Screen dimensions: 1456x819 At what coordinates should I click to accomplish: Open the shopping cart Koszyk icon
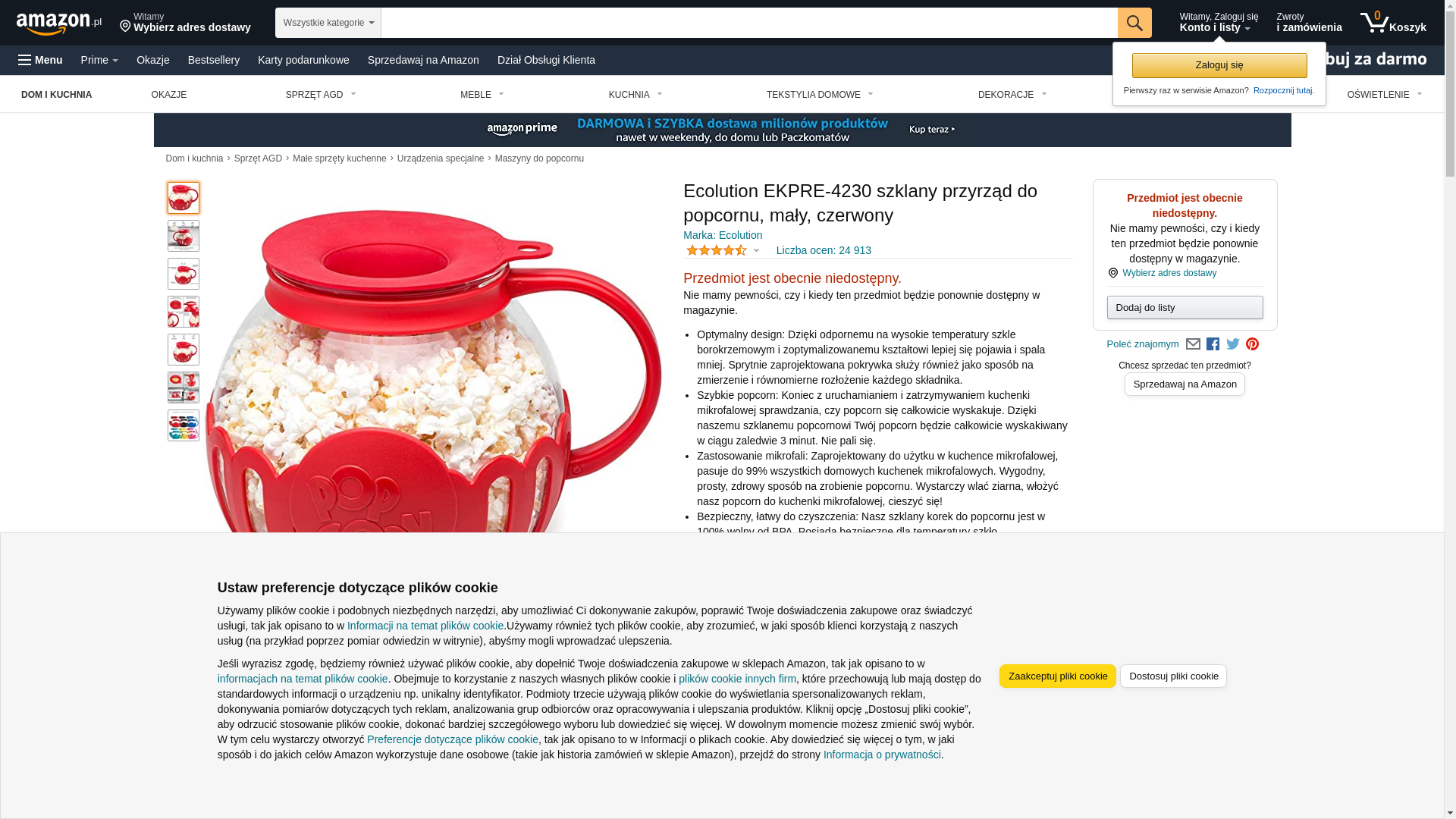[x=1392, y=23]
